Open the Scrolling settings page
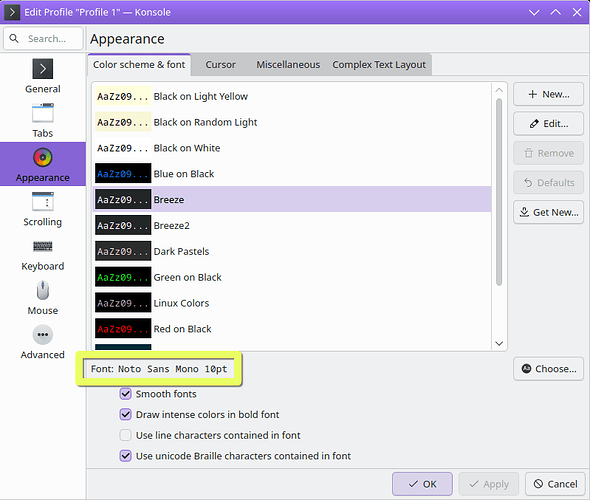The height and width of the screenshot is (500, 590). [x=43, y=209]
